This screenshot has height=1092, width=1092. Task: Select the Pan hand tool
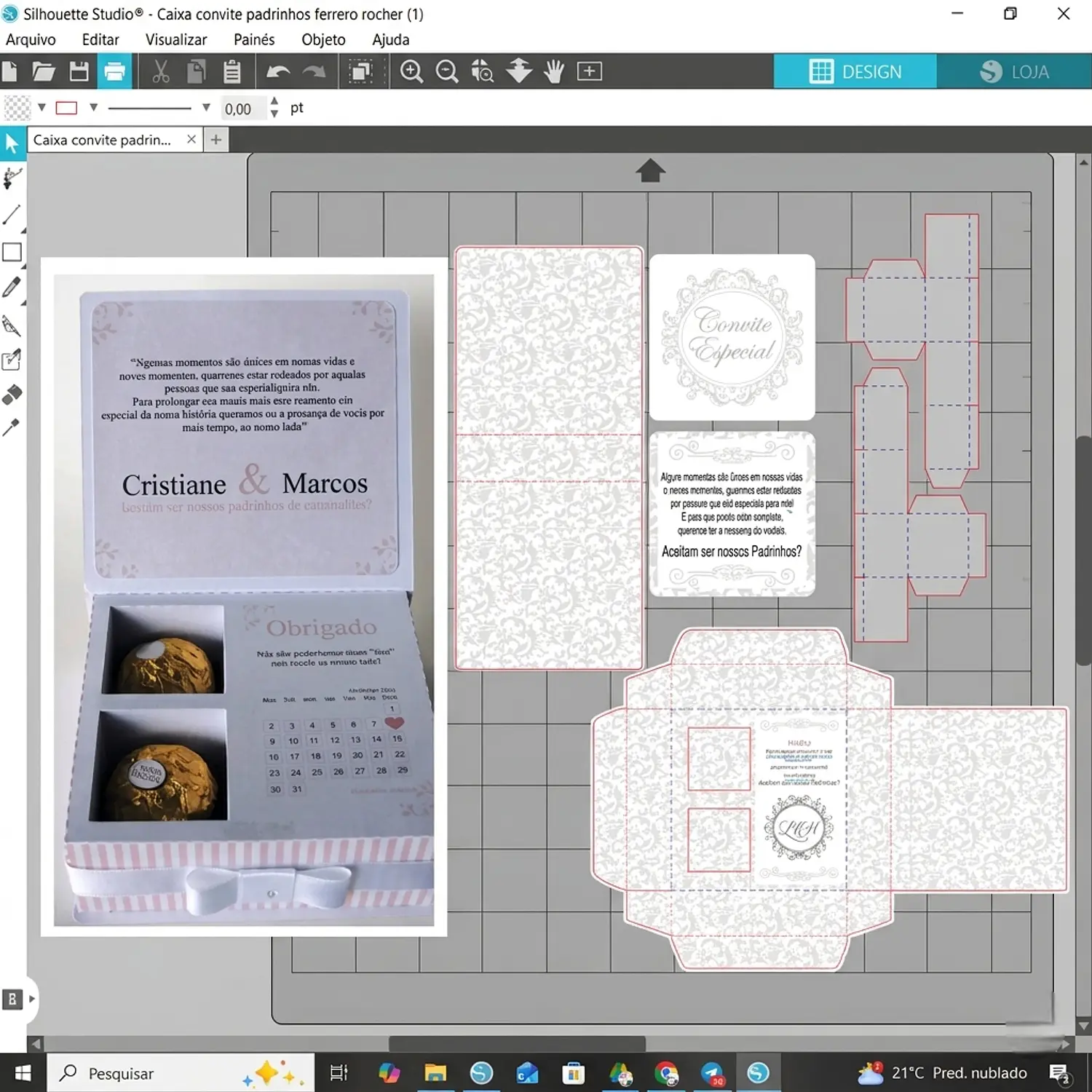554,71
